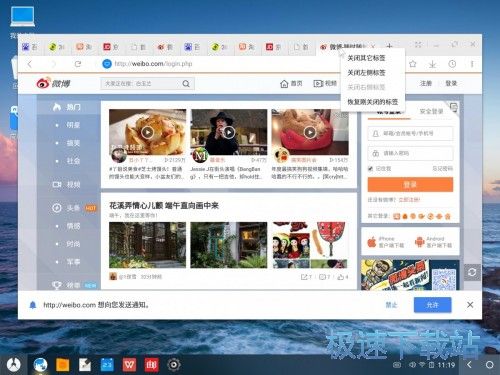
Task: Open the red fan collage thumbnail
Action: point(310,245)
